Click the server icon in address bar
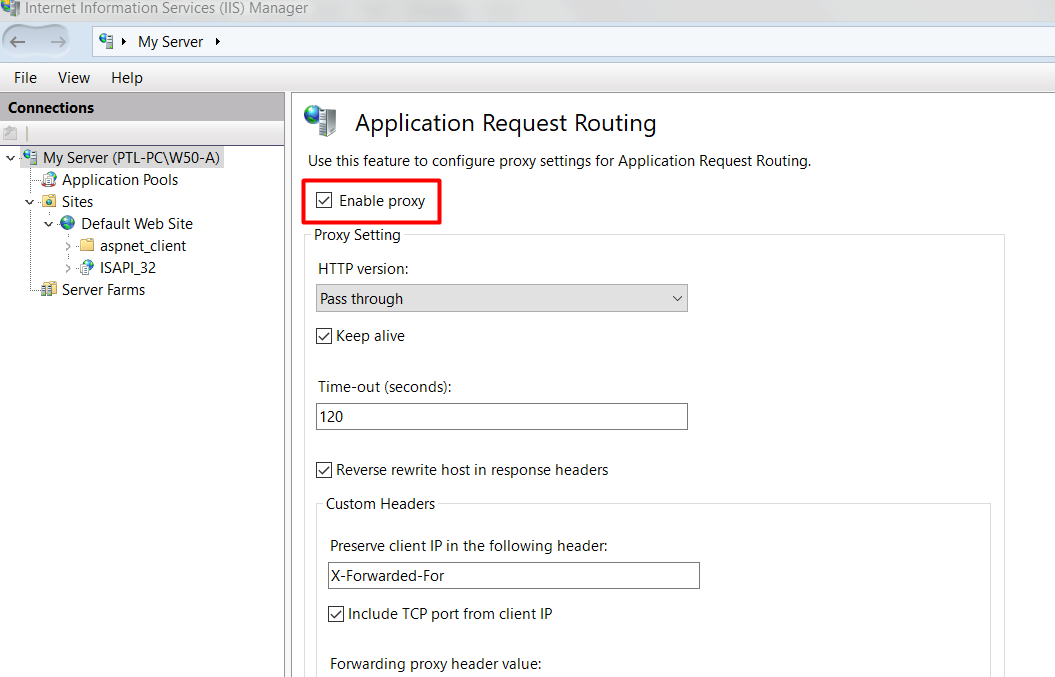Viewport: 1055px width, 677px height. pos(106,41)
